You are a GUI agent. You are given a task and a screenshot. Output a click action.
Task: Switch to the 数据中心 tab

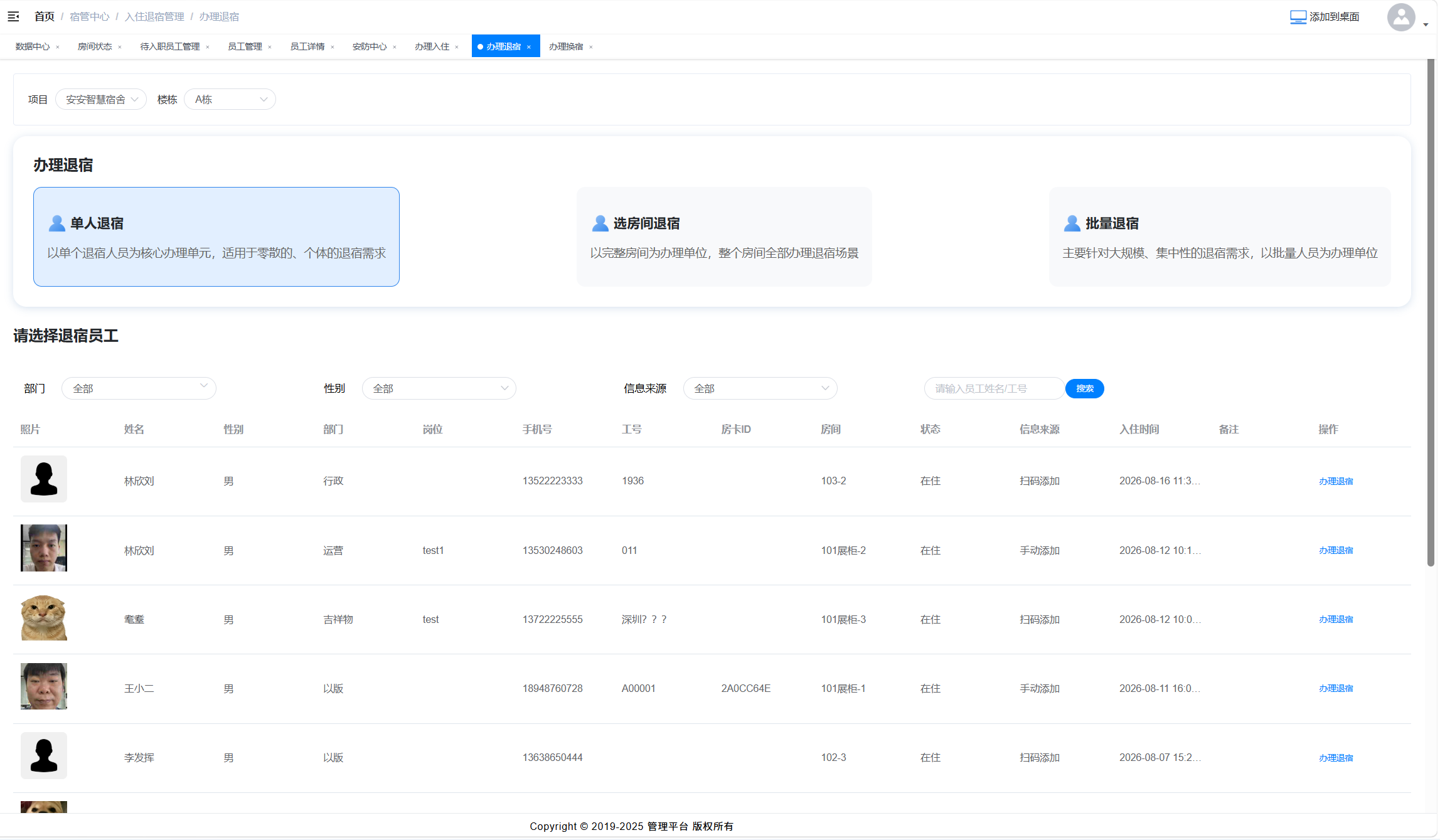(33, 46)
